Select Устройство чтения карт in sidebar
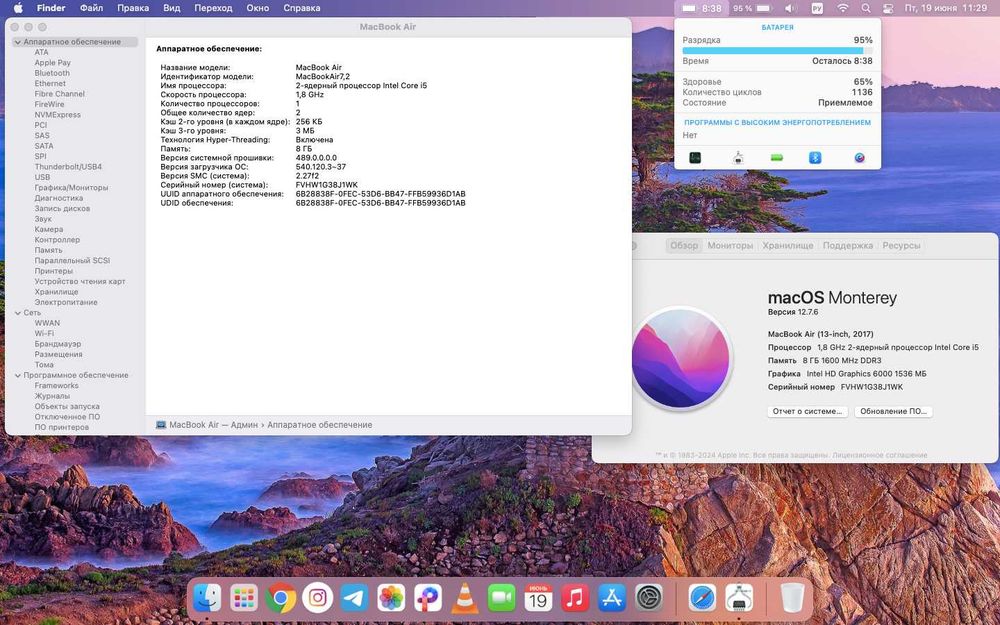 (80, 281)
